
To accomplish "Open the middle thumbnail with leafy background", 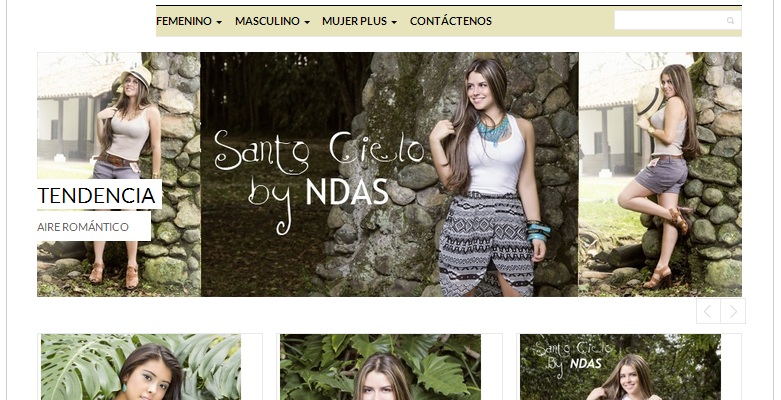I will 381,367.
